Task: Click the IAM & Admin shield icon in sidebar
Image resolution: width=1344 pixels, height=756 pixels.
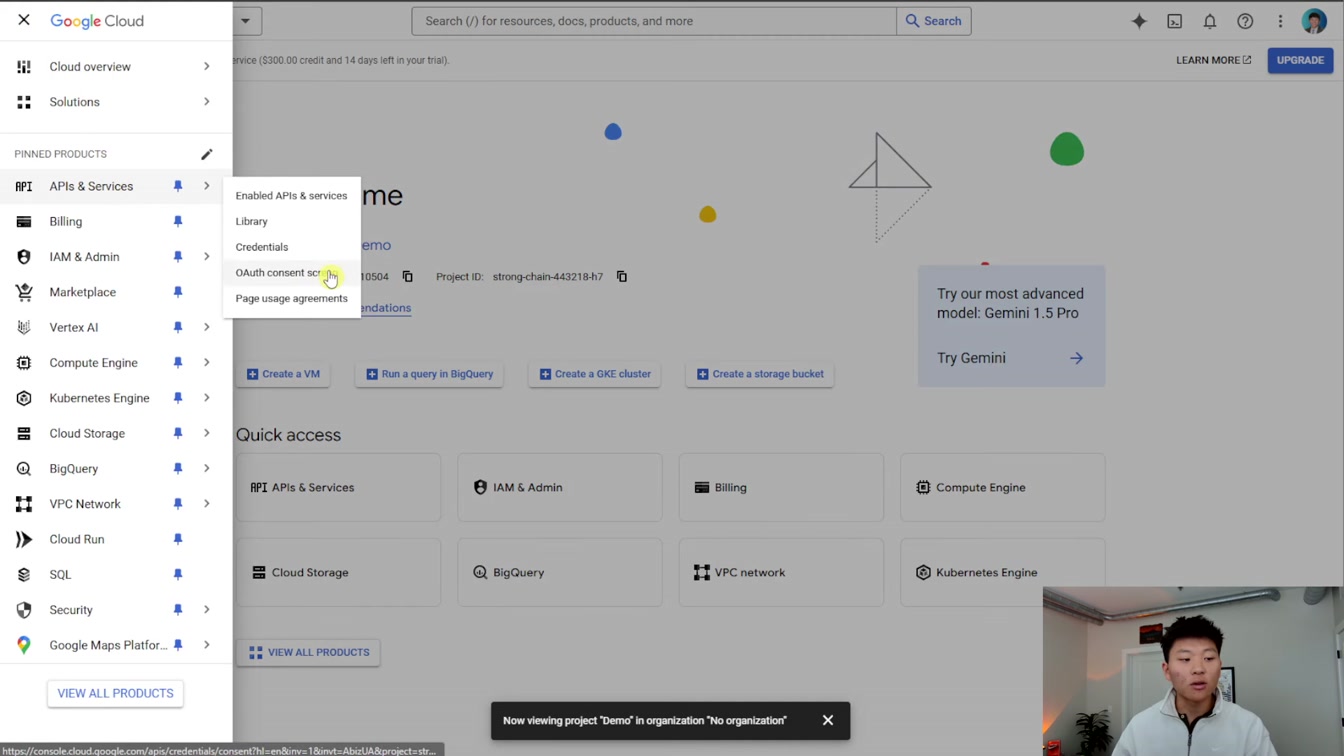Action: (x=24, y=257)
